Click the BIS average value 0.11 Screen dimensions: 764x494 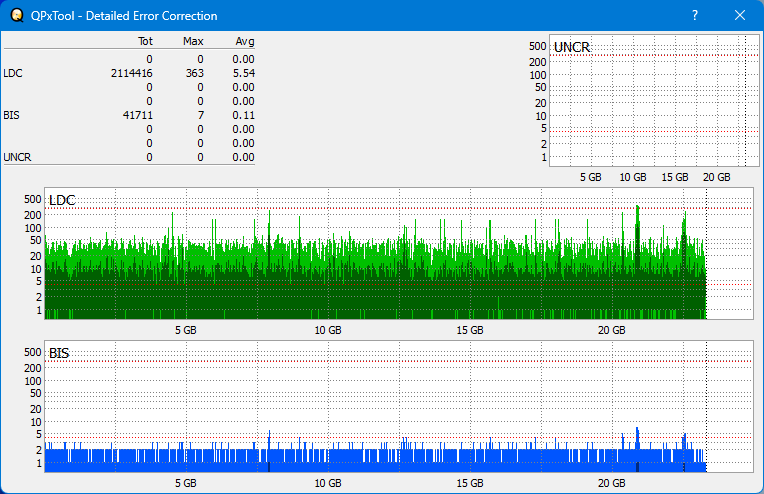point(243,115)
